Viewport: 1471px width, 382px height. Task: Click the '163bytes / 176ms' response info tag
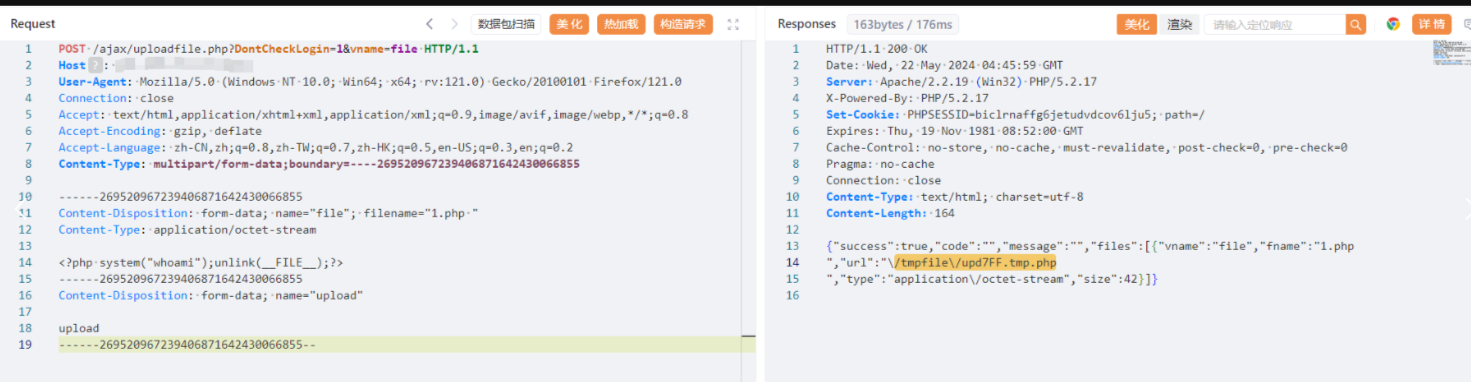(x=904, y=24)
